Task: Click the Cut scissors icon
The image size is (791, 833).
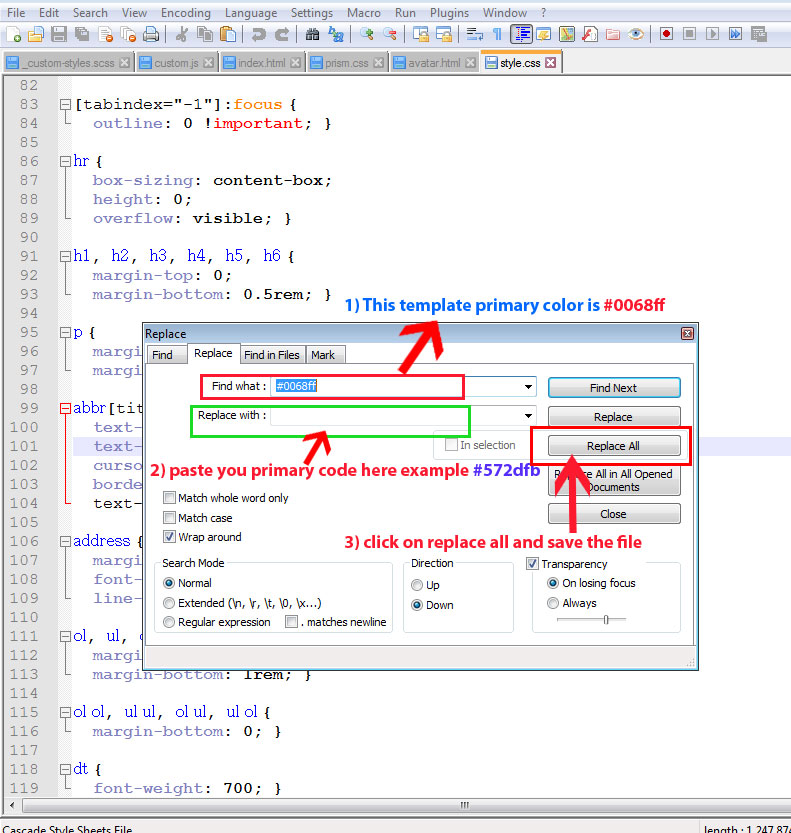Action: 182,34
